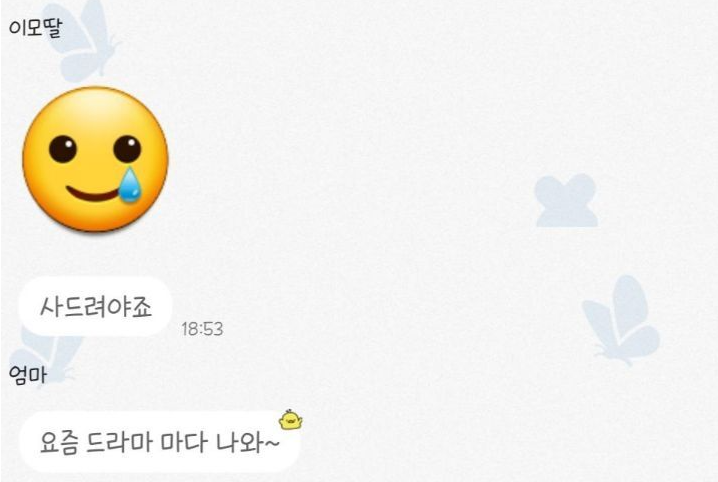Select the 요즘 드라마 마다 나와~ message bubble
The image size is (718, 482).
[159, 442]
